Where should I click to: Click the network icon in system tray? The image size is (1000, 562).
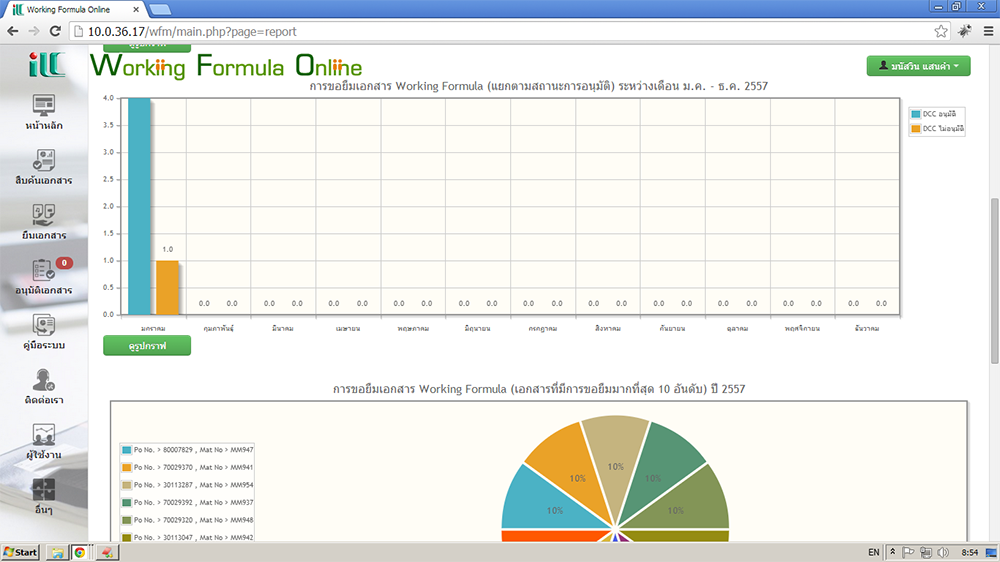pos(925,552)
